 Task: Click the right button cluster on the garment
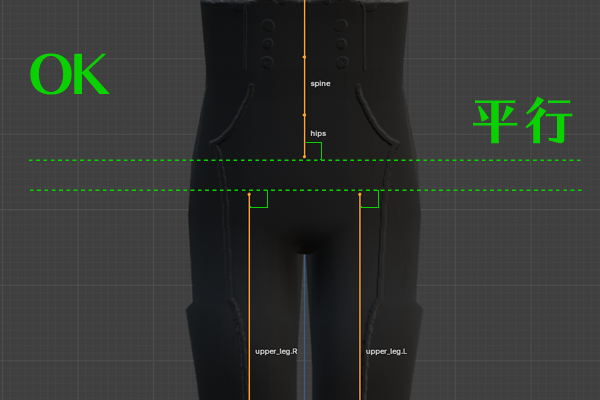coord(341,43)
